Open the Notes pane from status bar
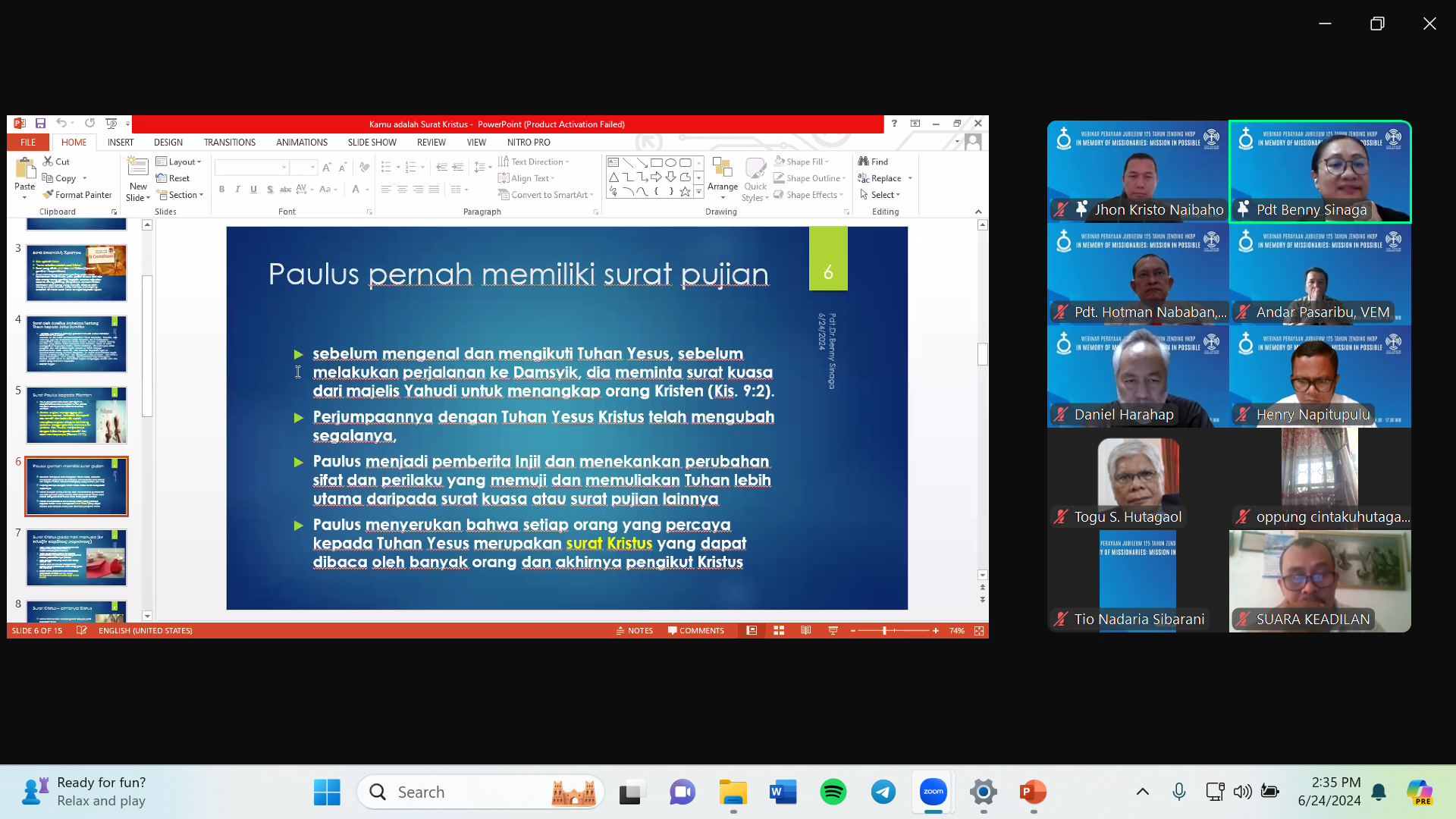Screen dimensions: 1456x819 pos(634,630)
